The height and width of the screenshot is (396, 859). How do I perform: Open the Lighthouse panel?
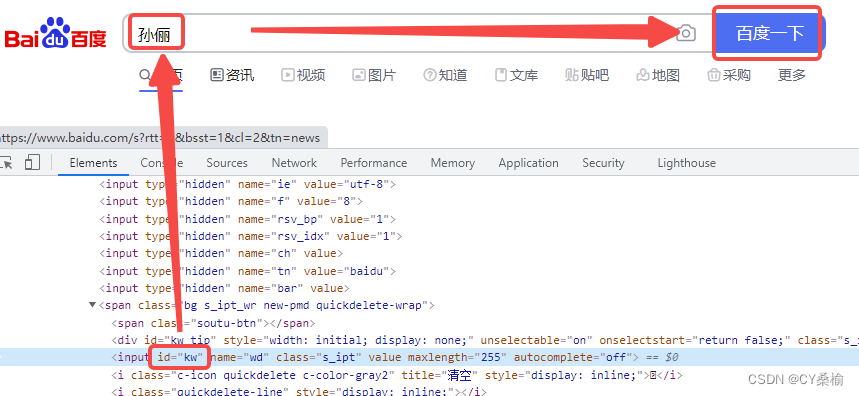tap(686, 163)
